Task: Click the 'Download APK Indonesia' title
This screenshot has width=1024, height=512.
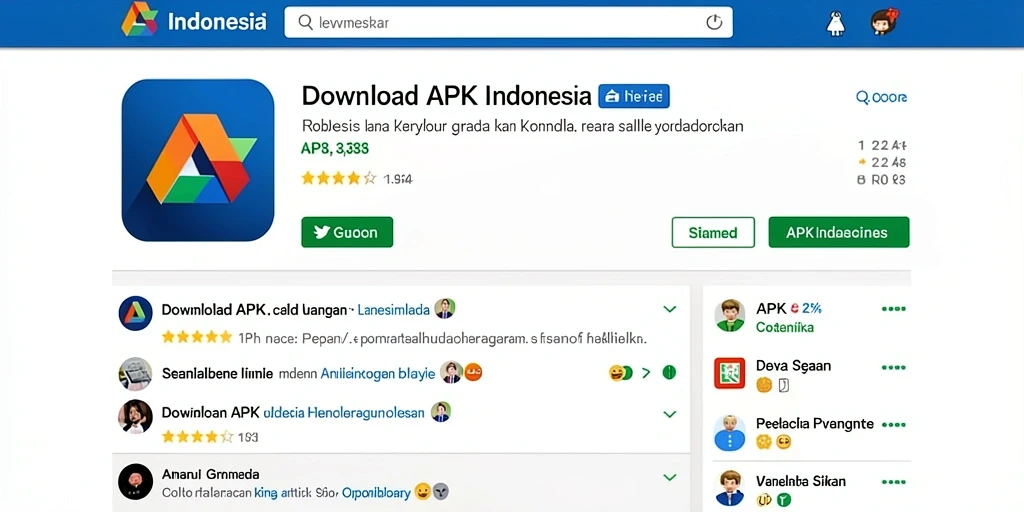Action: point(447,96)
